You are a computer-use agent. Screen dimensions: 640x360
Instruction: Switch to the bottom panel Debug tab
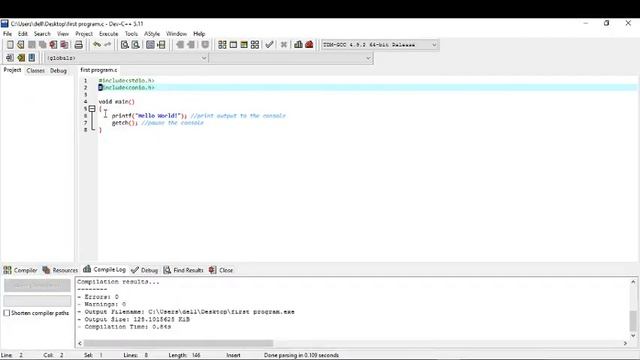point(144,270)
